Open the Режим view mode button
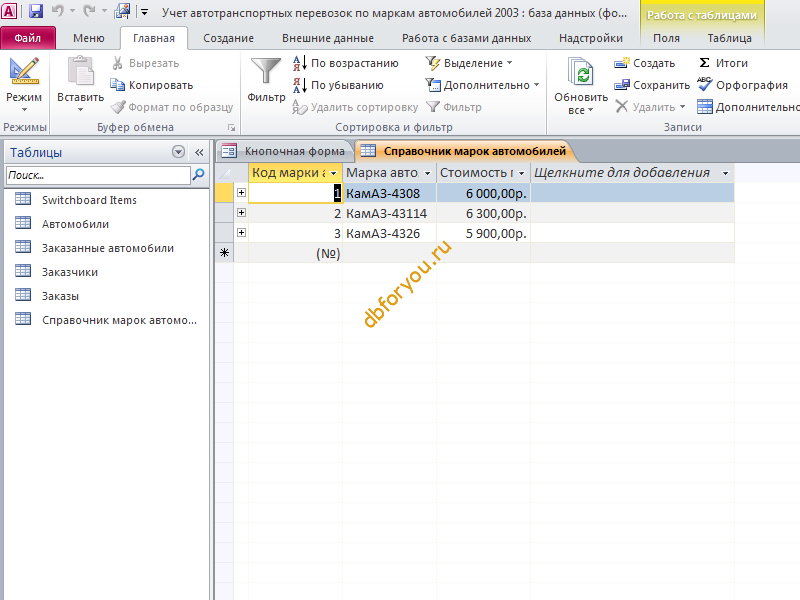This screenshot has height=600, width=800. point(24,85)
